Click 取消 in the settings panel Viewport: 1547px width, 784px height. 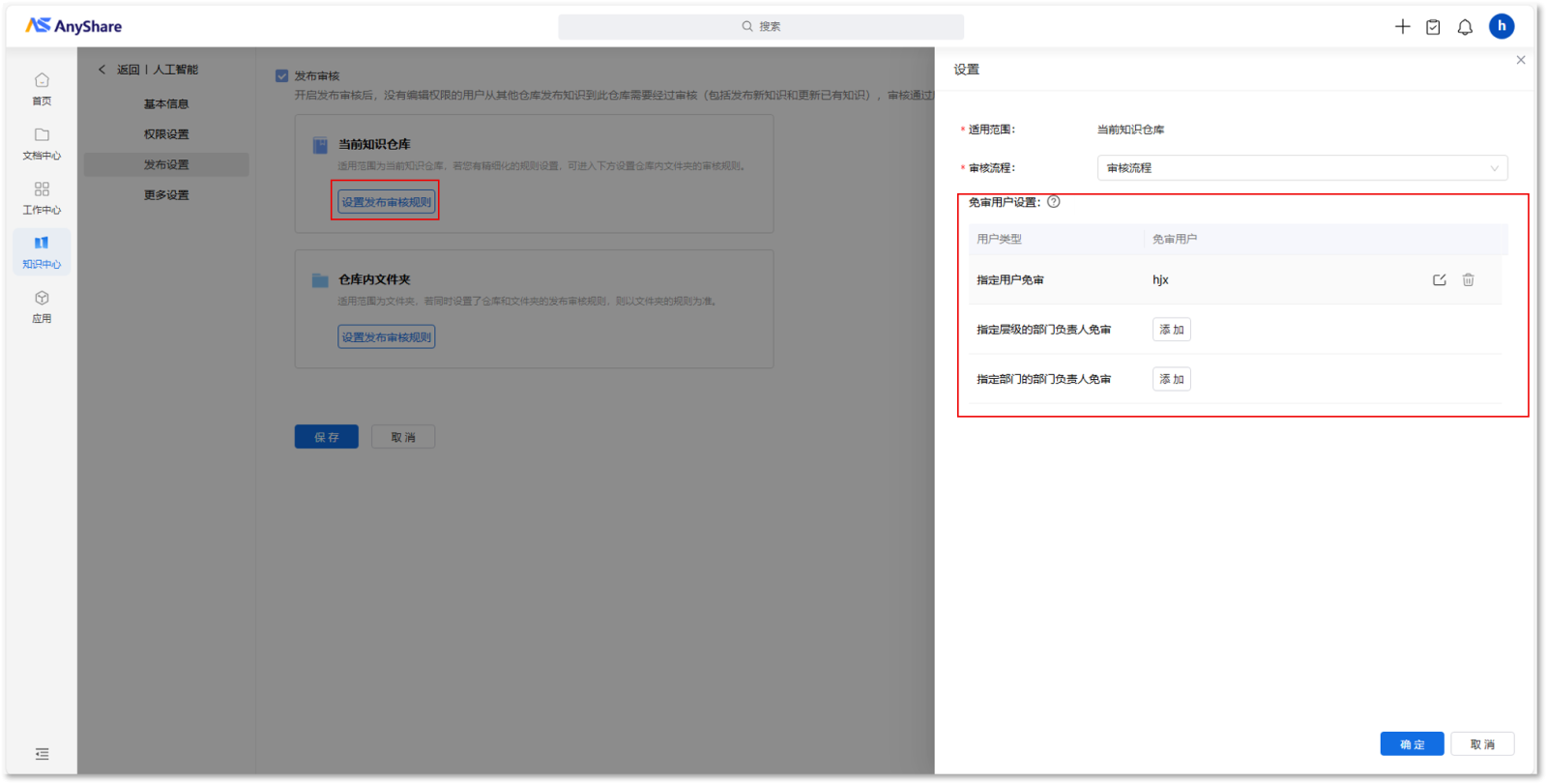click(x=1482, y=744)
